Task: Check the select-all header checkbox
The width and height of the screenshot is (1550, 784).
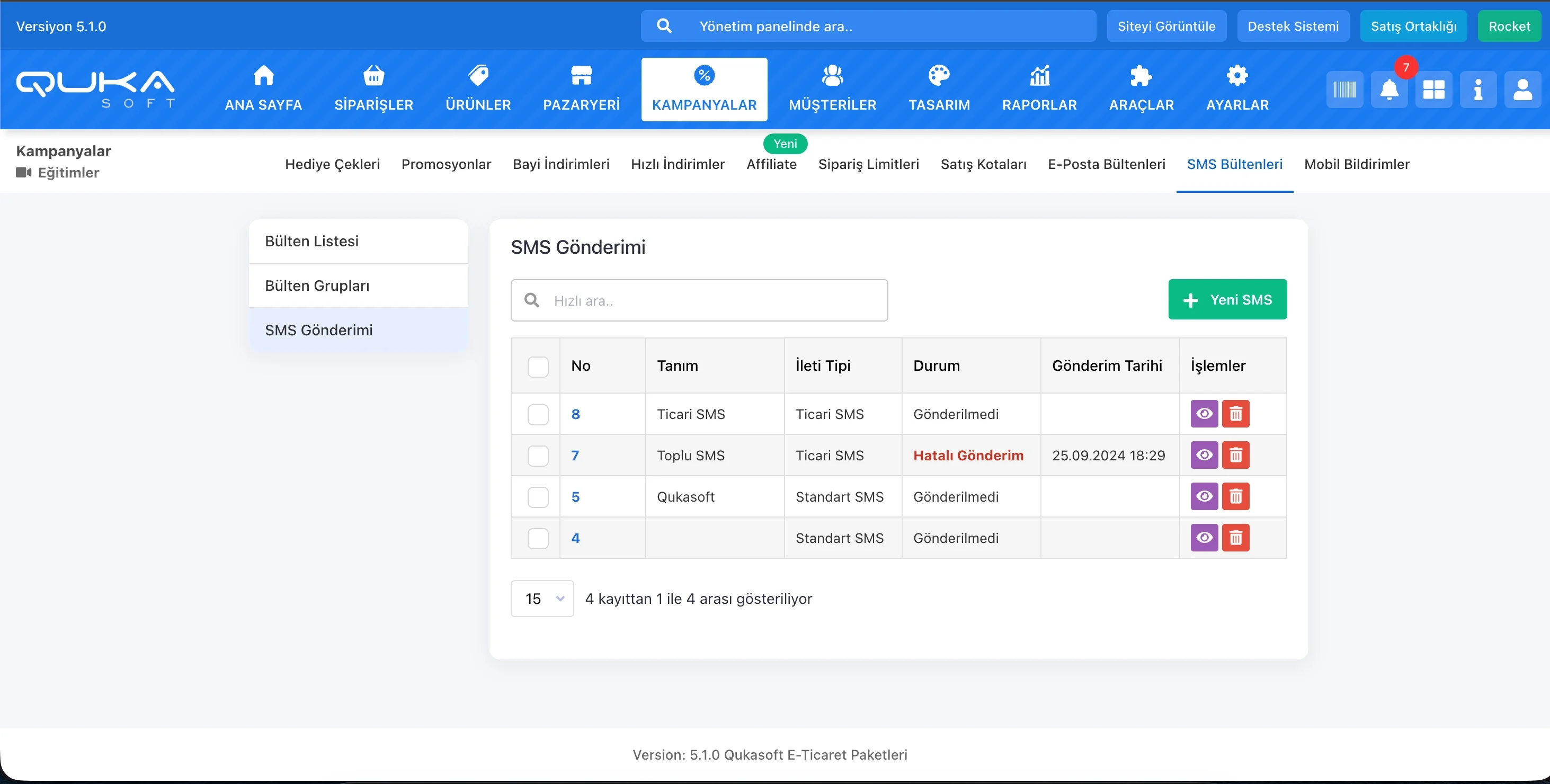Action: [x=537, y=366]
